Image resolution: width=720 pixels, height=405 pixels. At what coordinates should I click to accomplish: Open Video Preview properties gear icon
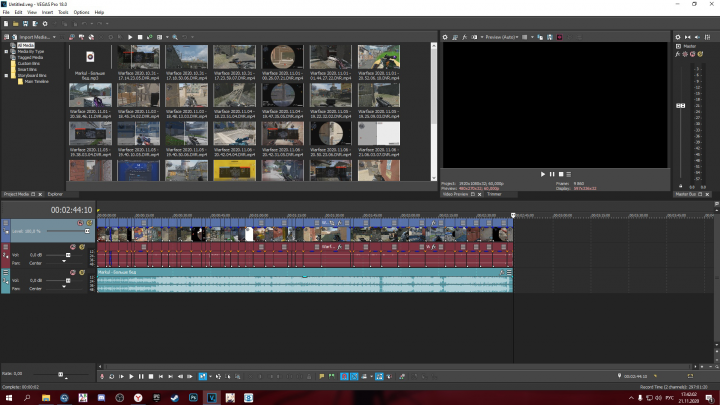click(445, 37)
